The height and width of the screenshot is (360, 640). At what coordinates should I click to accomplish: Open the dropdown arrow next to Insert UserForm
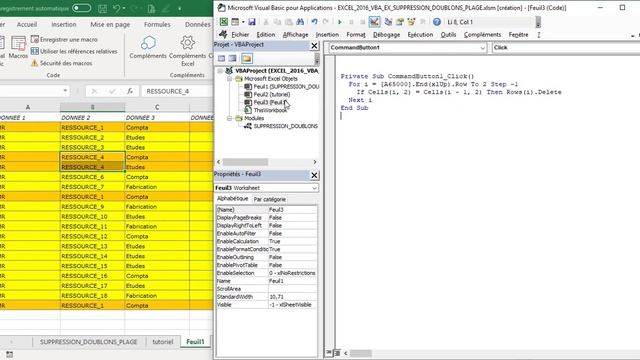click(x=243, y=22)
